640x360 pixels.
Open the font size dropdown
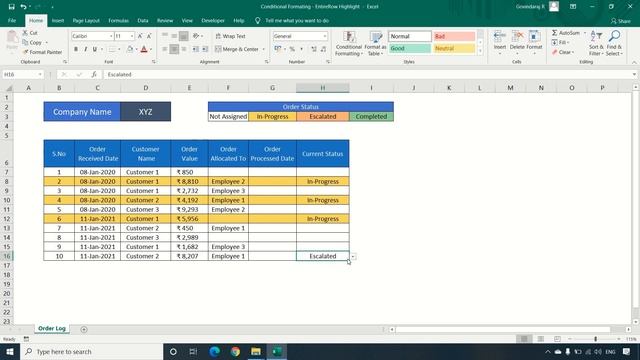132,36
